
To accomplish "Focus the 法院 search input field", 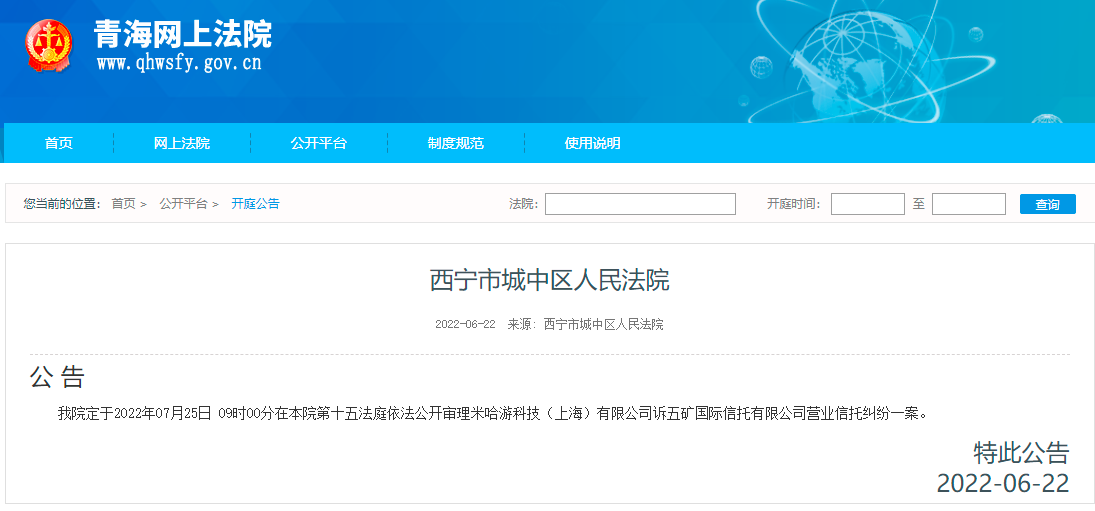I will click(640, 204).
